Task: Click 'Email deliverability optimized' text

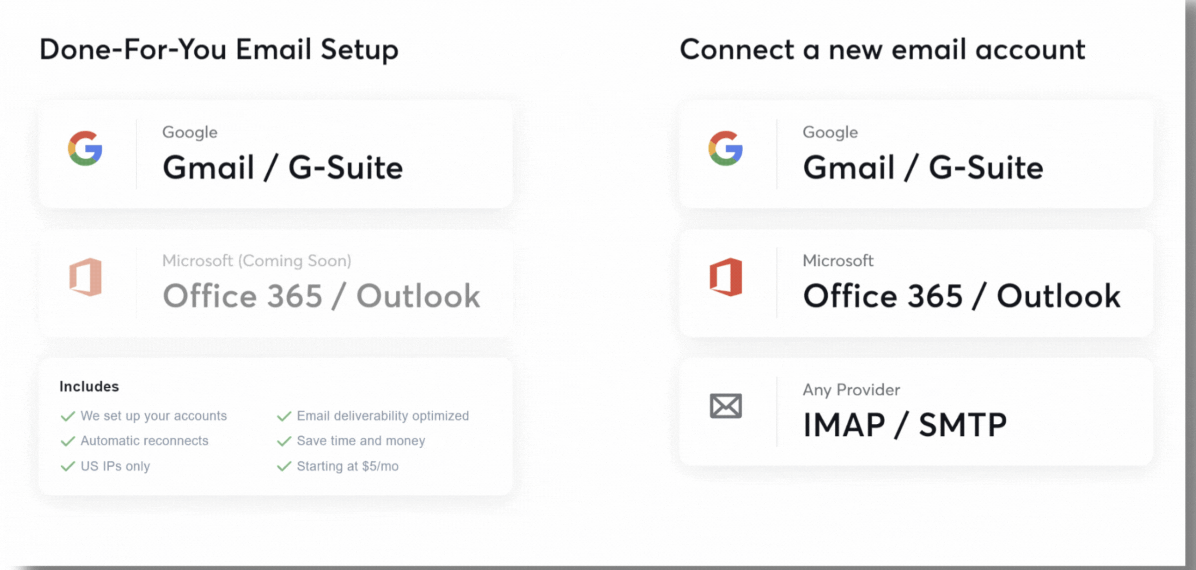Action: pos(383,416)
